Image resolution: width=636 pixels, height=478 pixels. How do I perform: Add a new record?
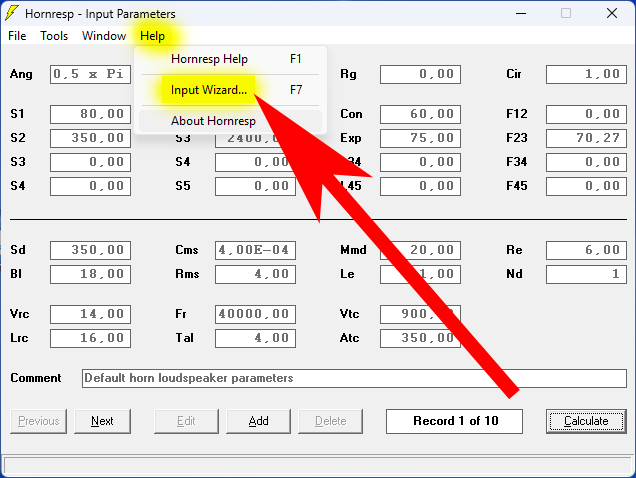[x=258, y=421]
